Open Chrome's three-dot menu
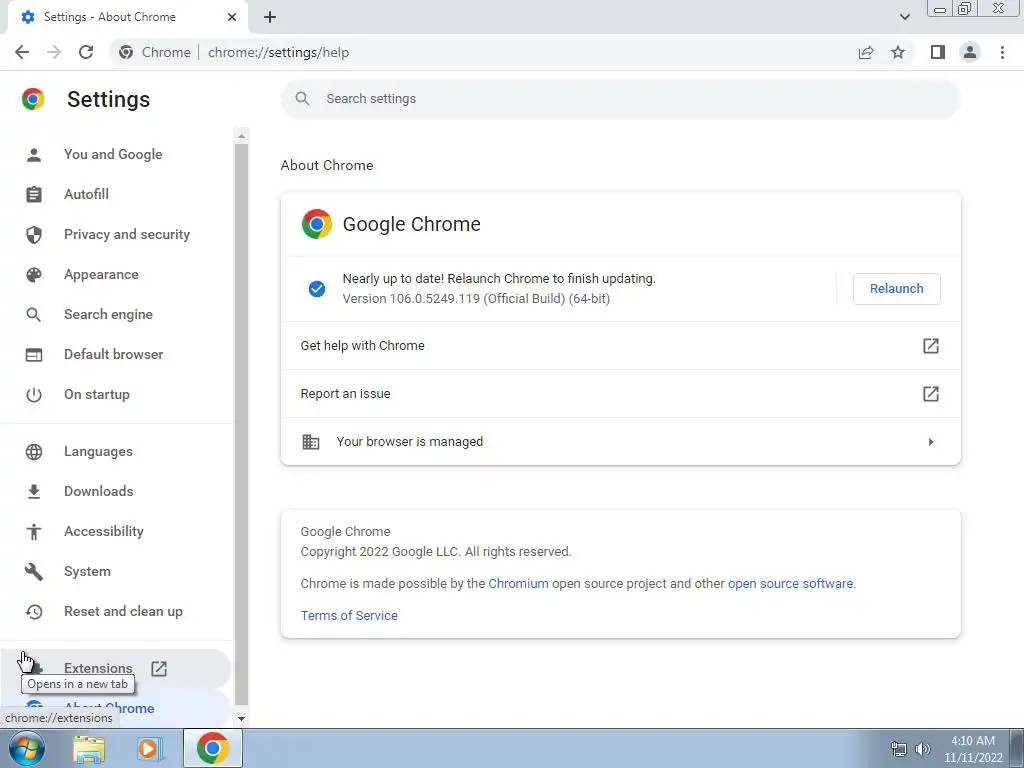The image size is (1024, 768). [x=1002, y=52]
